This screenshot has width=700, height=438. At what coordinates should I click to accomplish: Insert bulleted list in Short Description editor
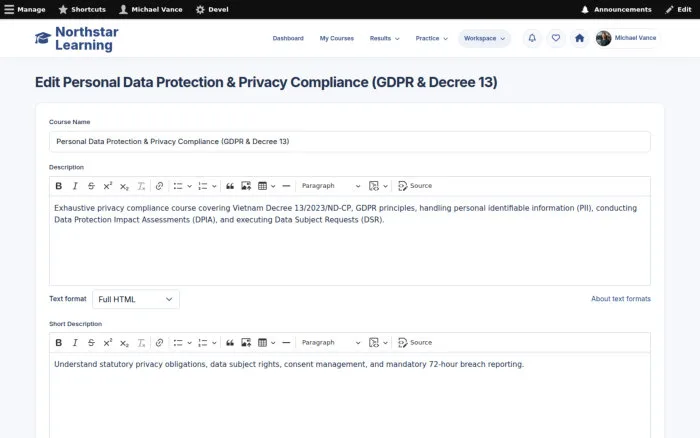178,342
